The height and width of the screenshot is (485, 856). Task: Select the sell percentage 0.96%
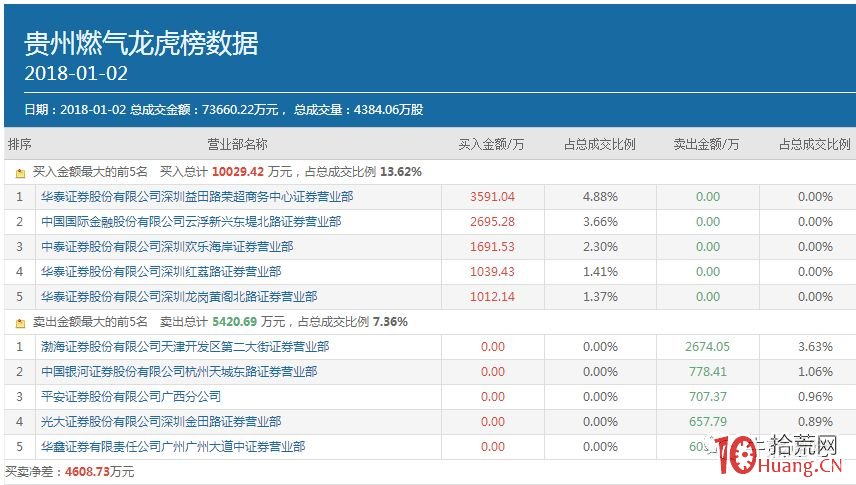click(816, 397)
